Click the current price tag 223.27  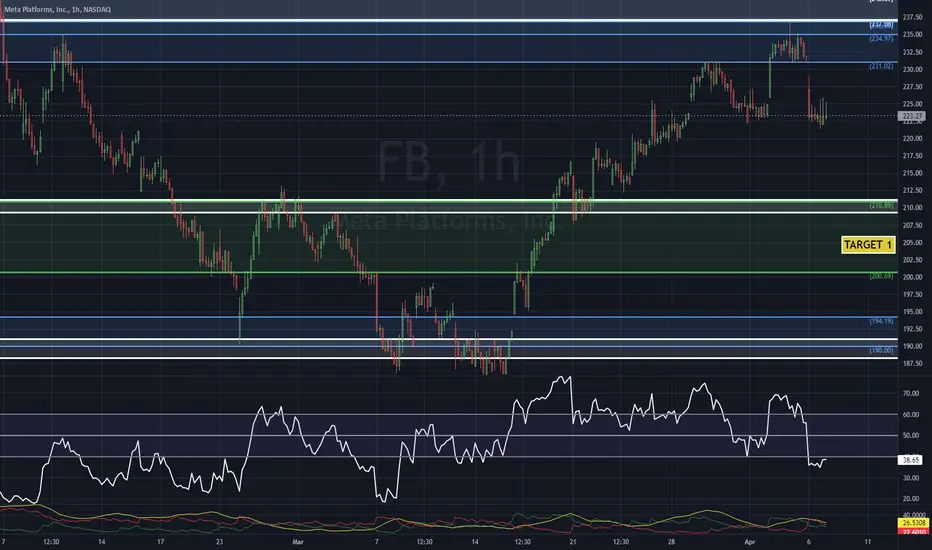tap(912, 116)
